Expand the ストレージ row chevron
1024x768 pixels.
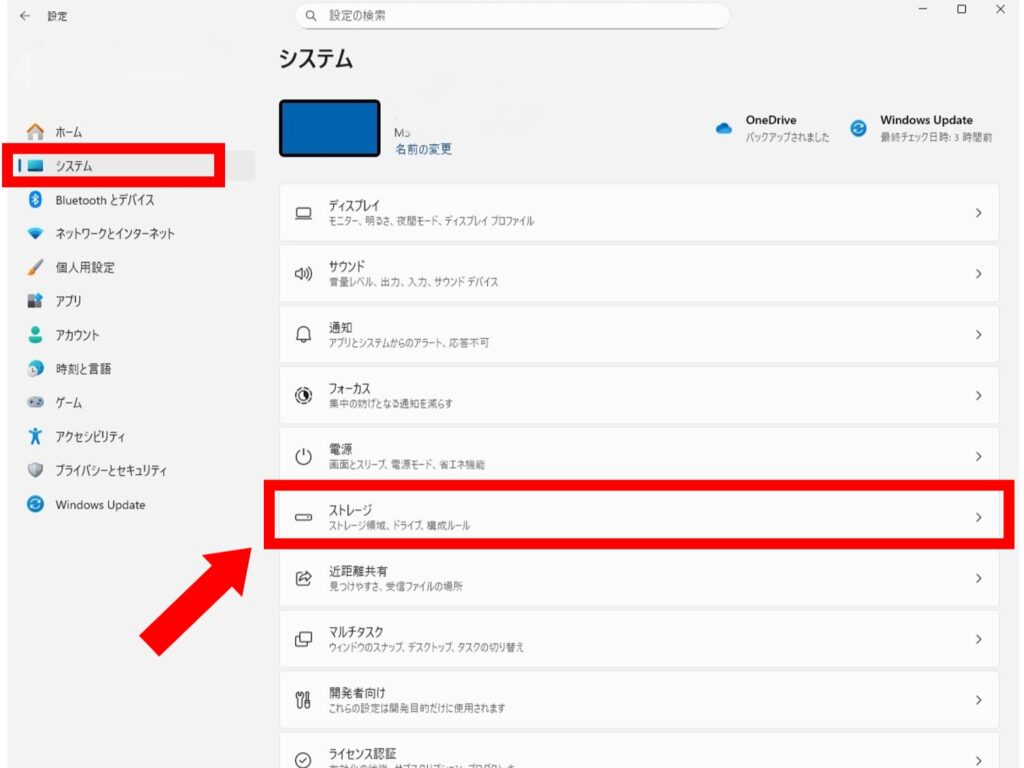pos(978,517)
